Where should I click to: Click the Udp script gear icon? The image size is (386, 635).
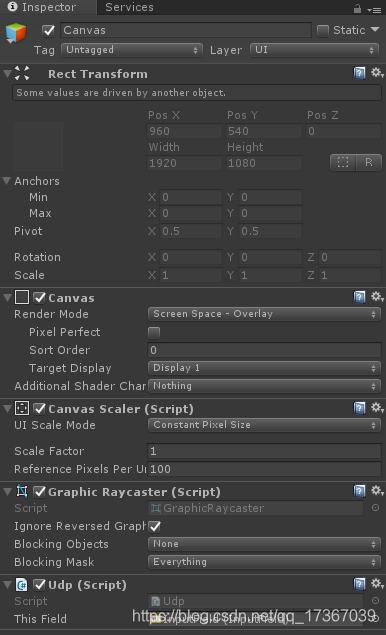(x=377, y=584)
